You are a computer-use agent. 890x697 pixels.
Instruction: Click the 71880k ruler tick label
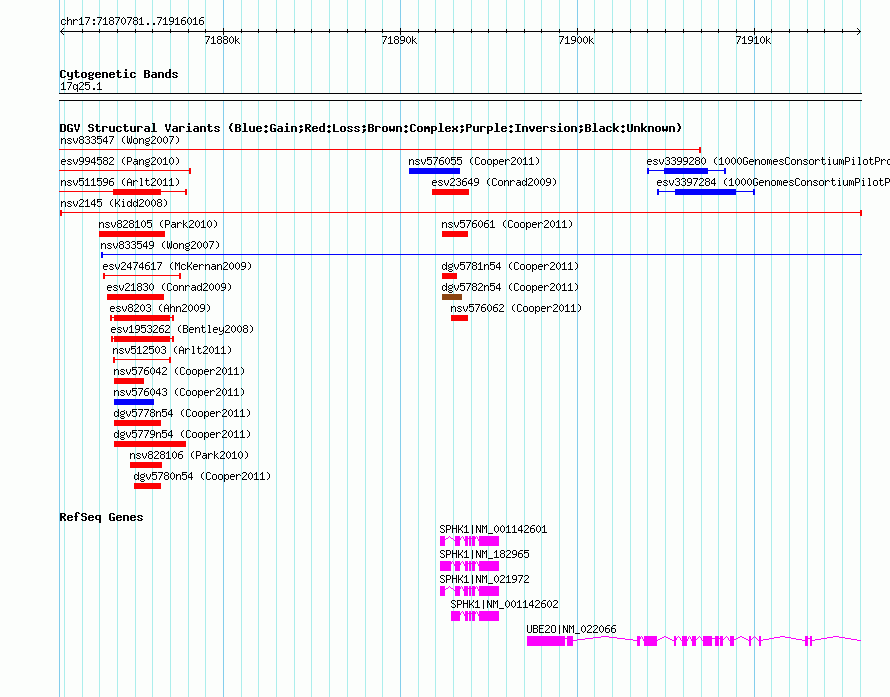[222, 40]
